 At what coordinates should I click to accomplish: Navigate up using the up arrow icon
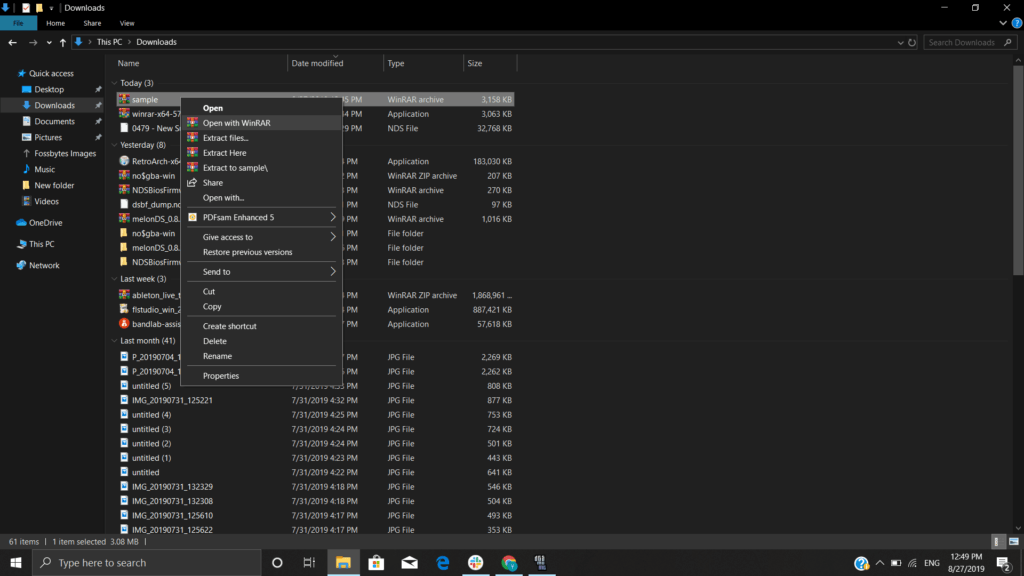(x=63, y=42)
